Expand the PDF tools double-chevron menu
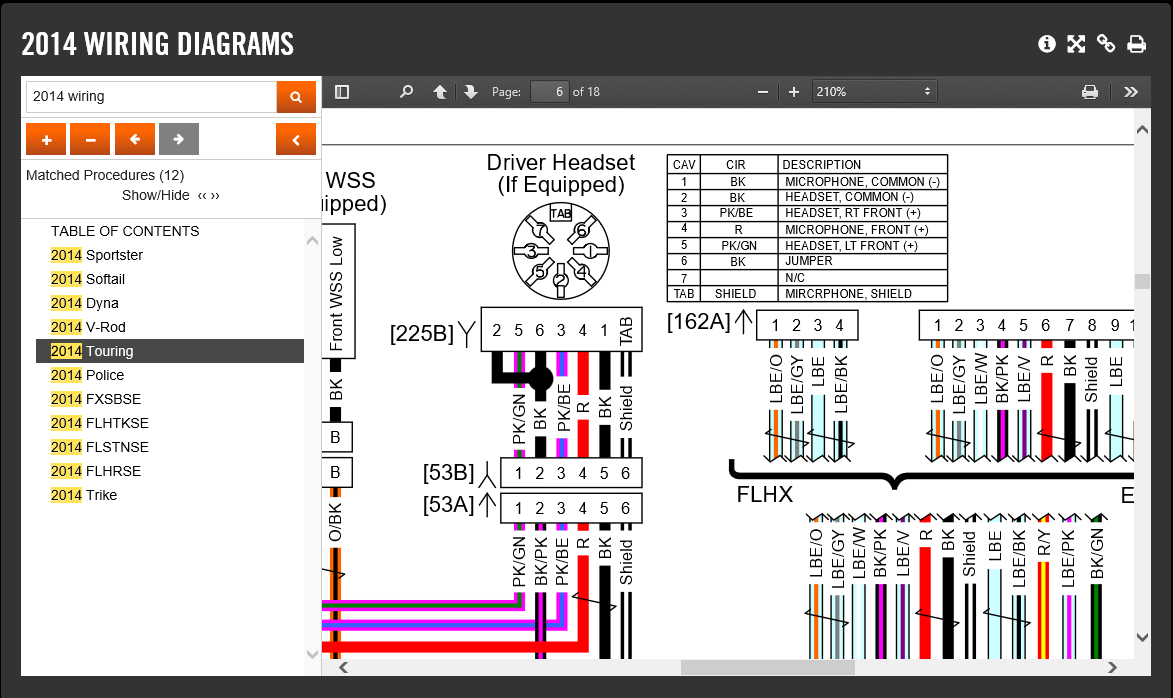 [x=1131, y=92]
